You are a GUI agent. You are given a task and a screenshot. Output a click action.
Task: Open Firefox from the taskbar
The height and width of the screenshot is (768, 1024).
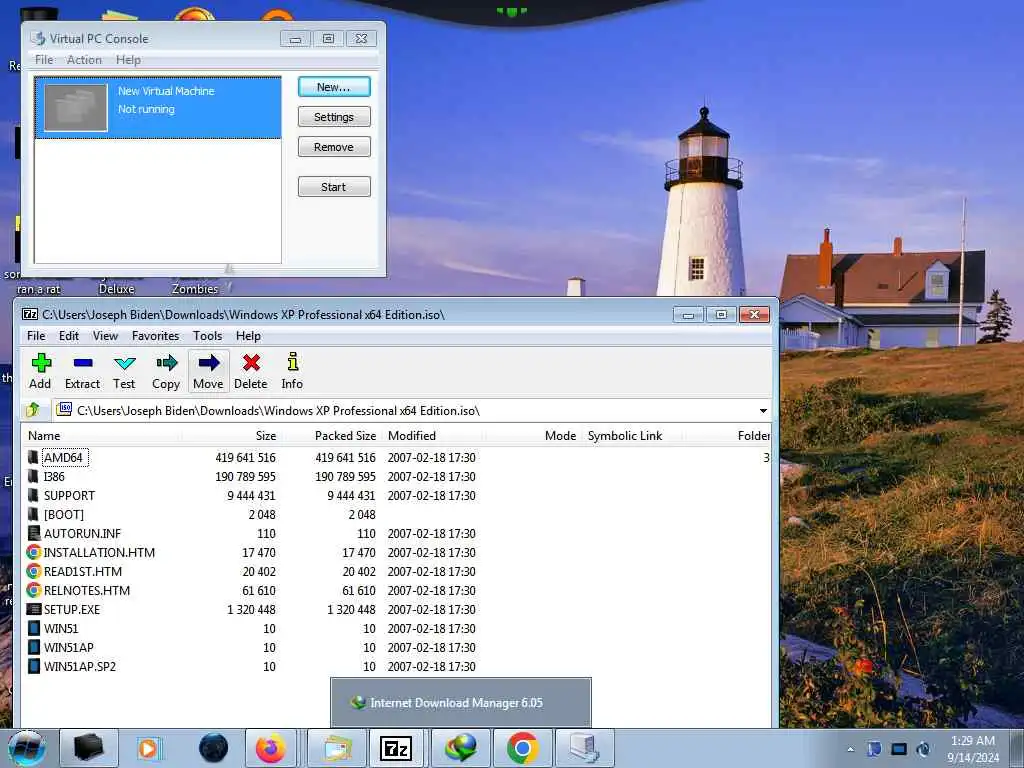[x=270, y=748]
